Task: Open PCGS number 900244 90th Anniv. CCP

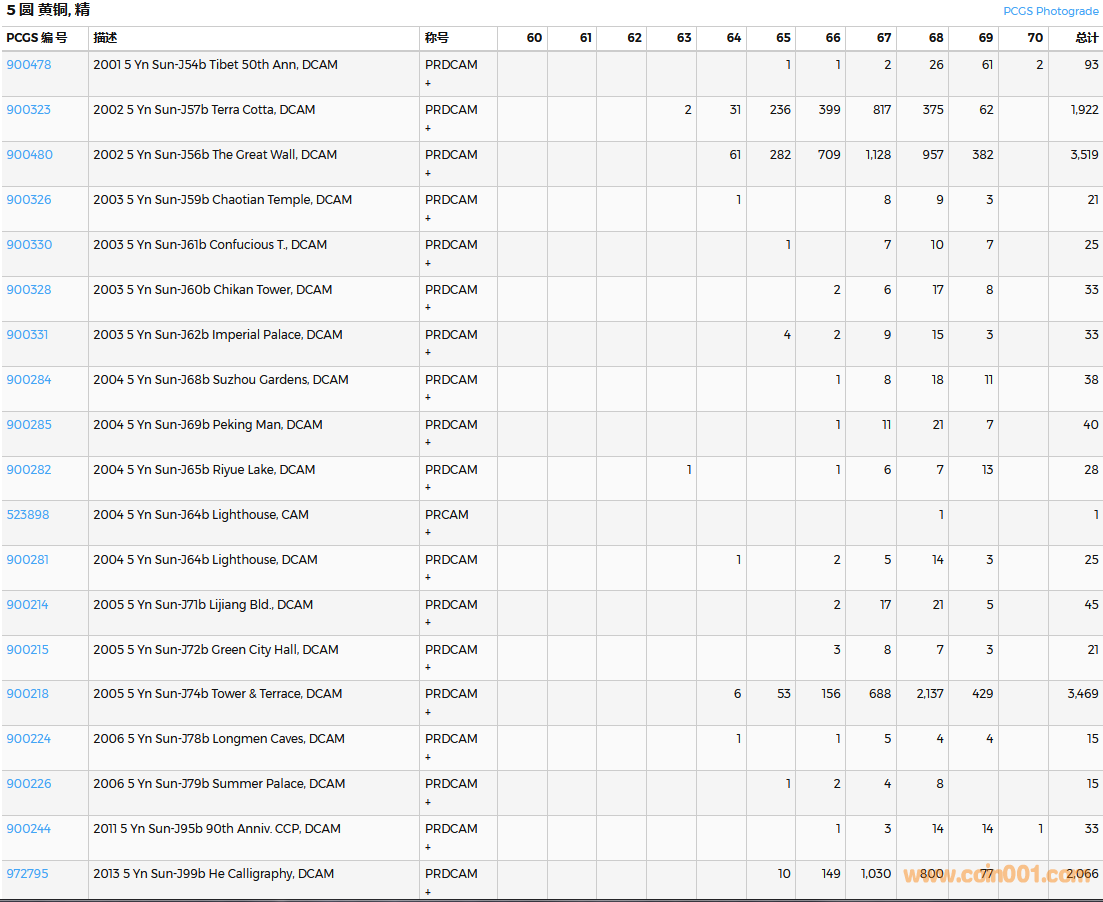Action: [x=29, y=829]
